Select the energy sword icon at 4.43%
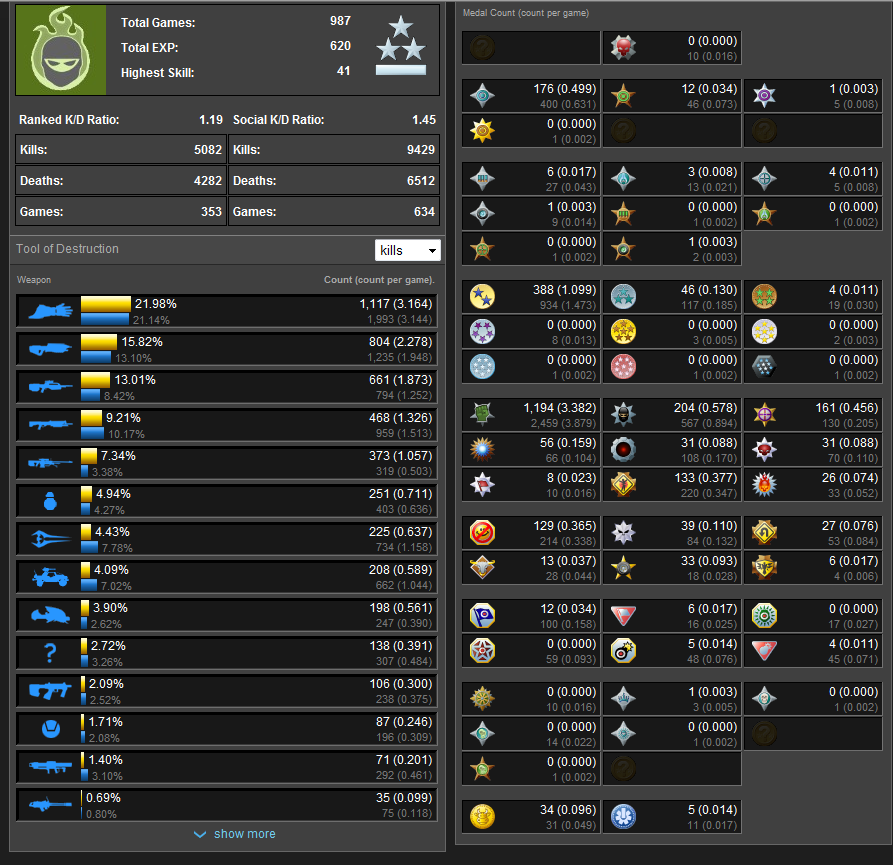 pyautogui.click(x=50, y=539)
